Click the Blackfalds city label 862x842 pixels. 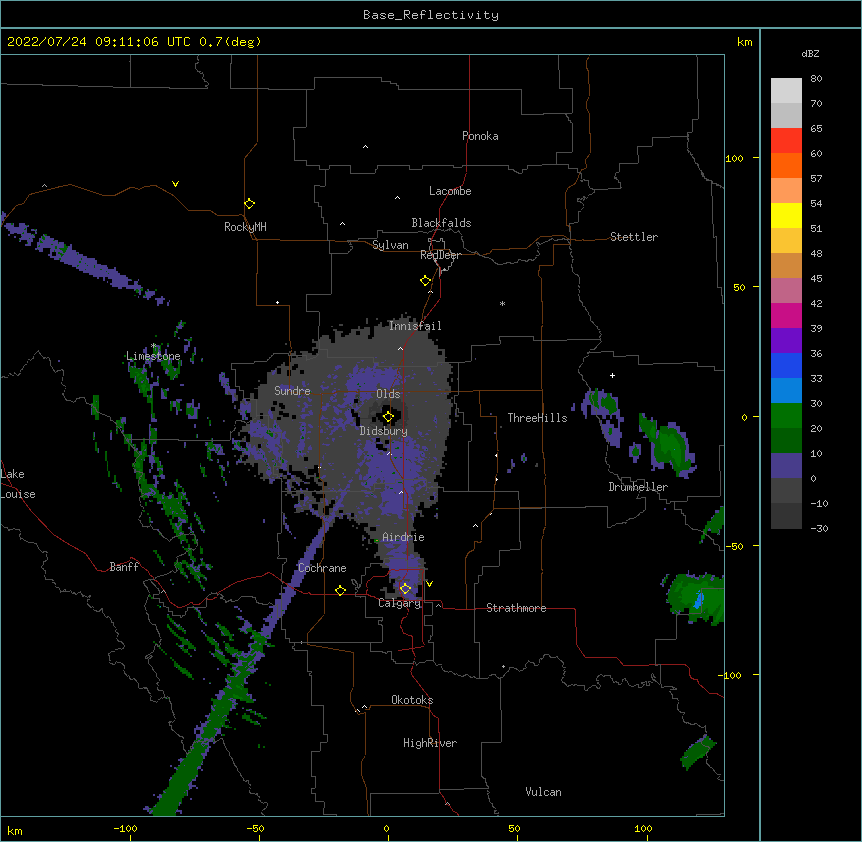tap(441, 223)
